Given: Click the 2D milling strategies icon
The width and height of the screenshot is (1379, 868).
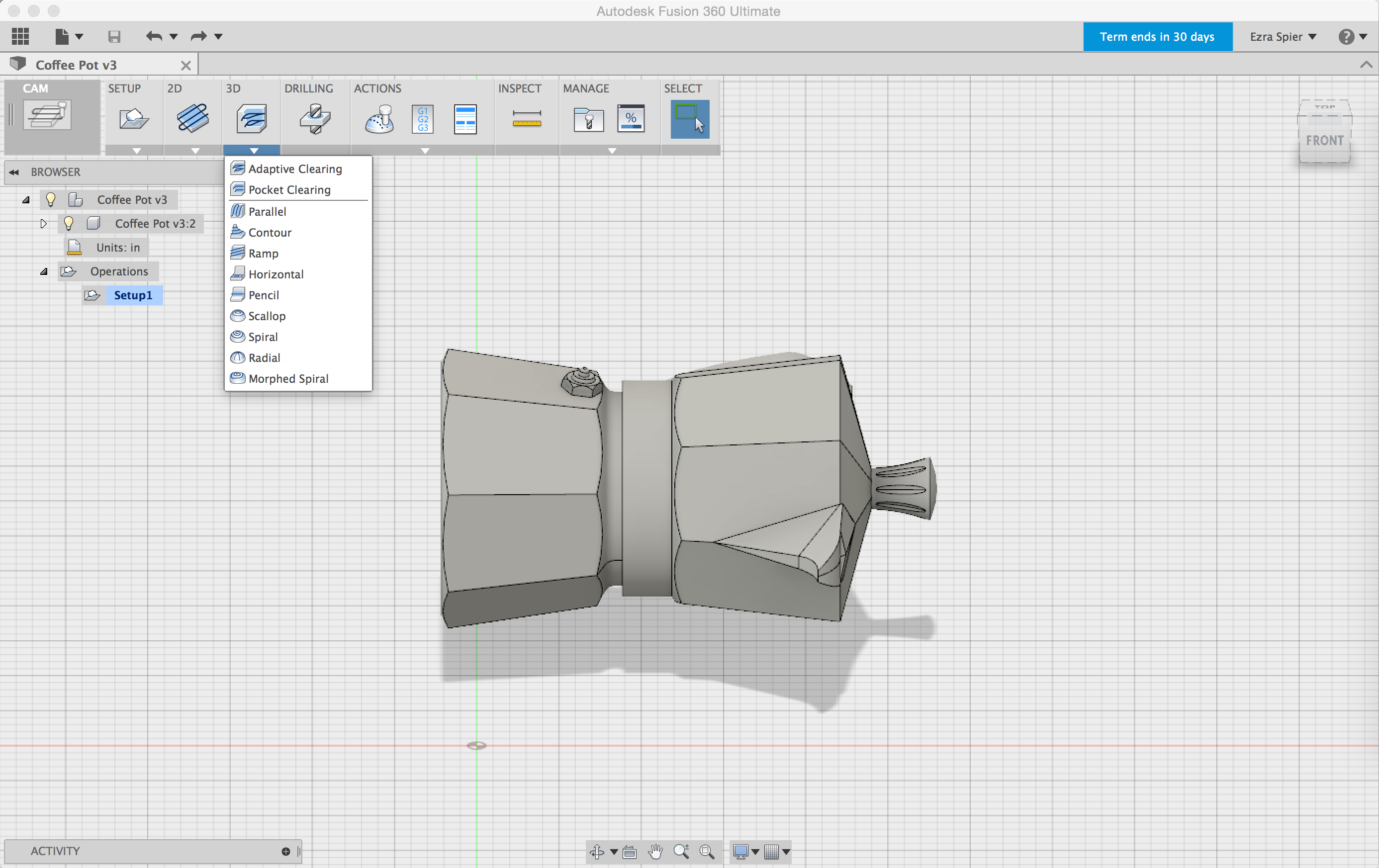Looking at the screenshot, I should [x=193, y=118].
